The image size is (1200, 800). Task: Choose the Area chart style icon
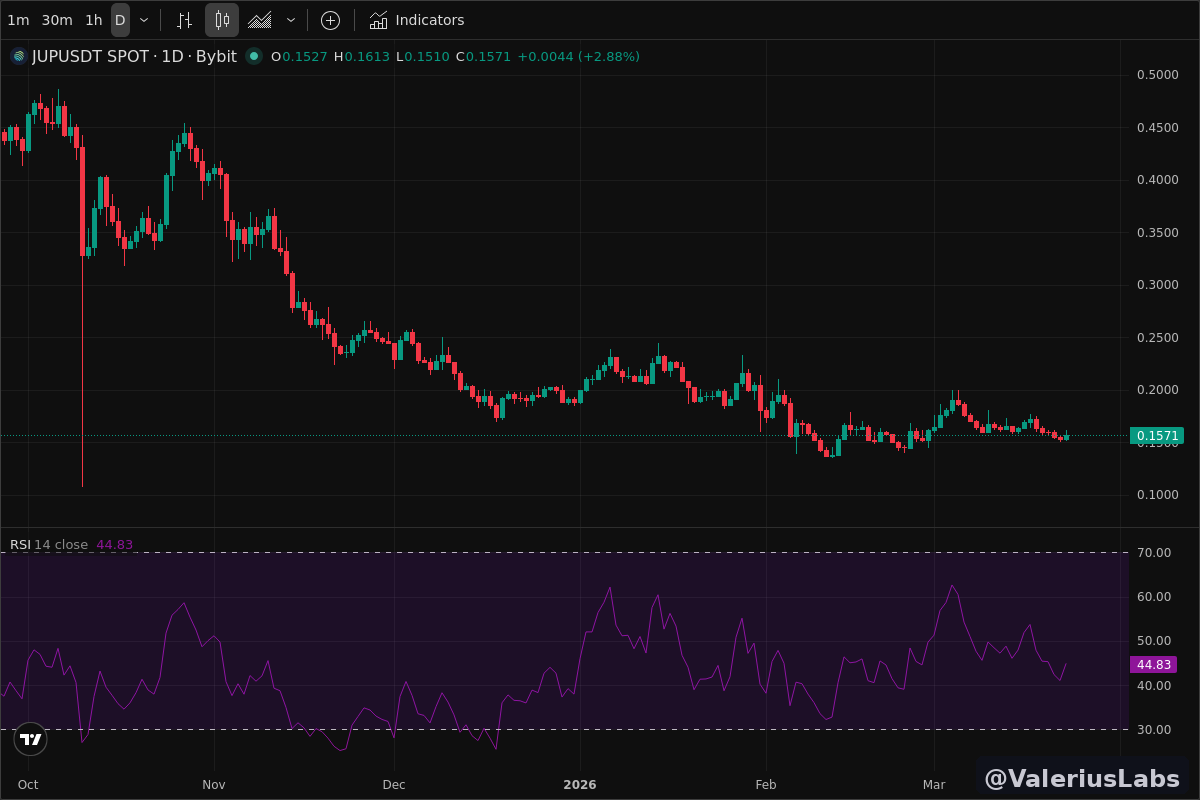point(260,20)
